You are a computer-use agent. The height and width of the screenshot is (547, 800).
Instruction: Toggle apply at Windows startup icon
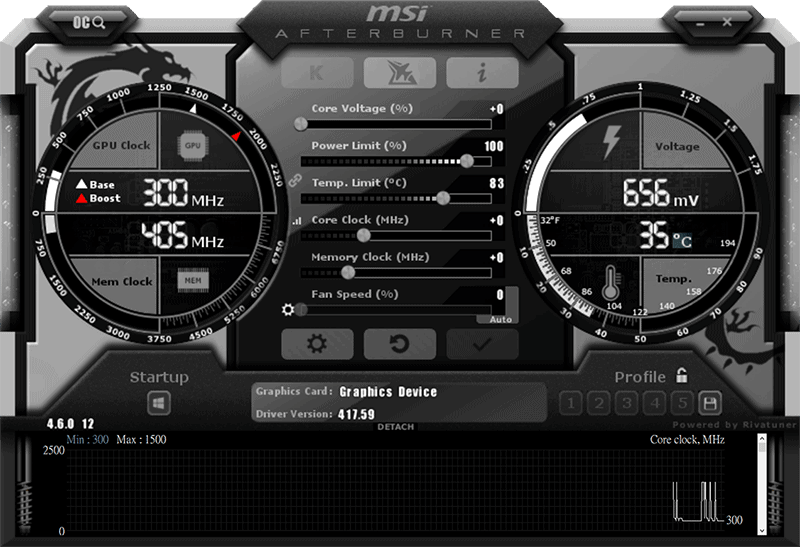[x=159, y=404]
